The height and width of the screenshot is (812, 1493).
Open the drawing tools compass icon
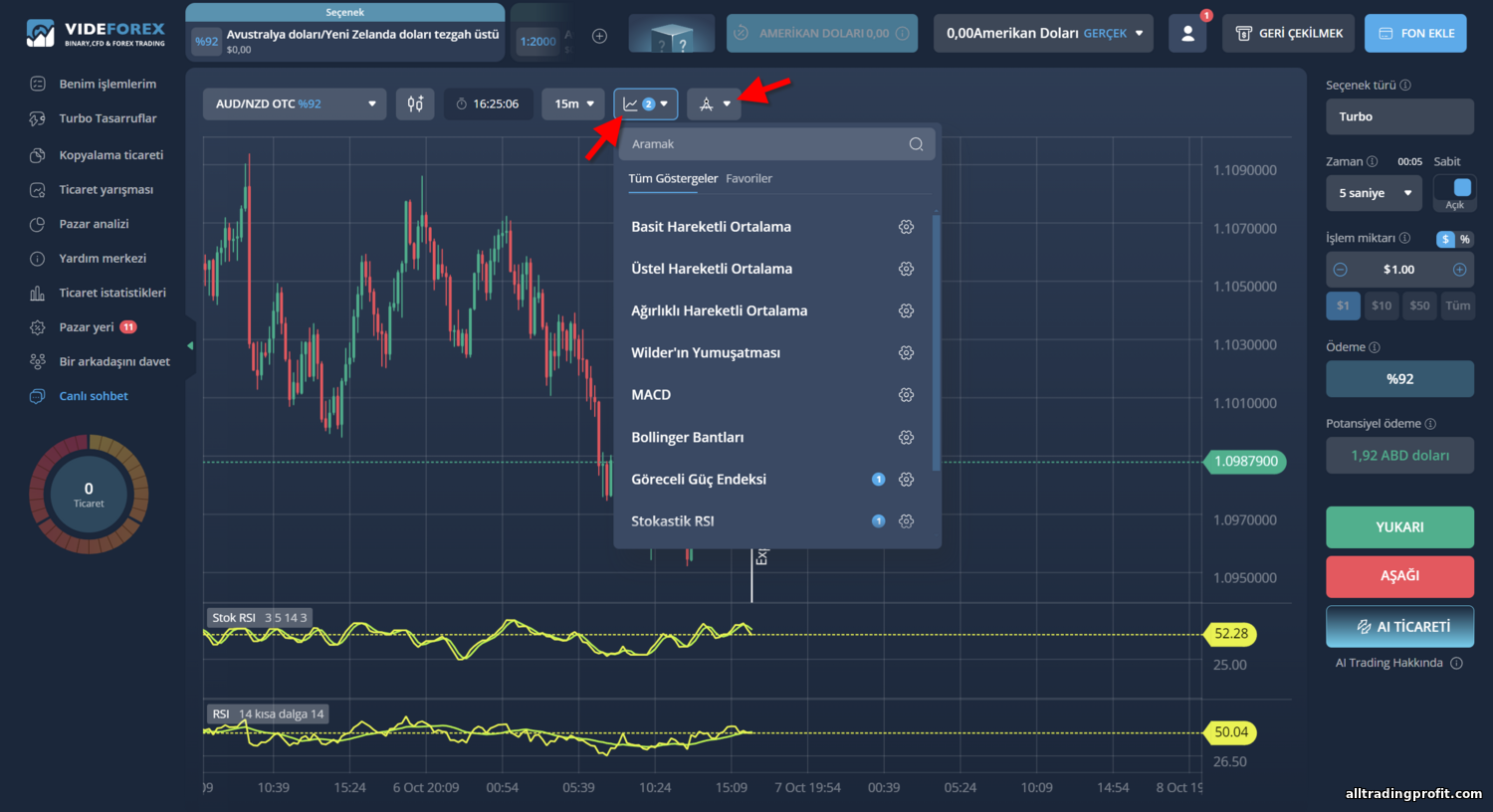point(715,103)
